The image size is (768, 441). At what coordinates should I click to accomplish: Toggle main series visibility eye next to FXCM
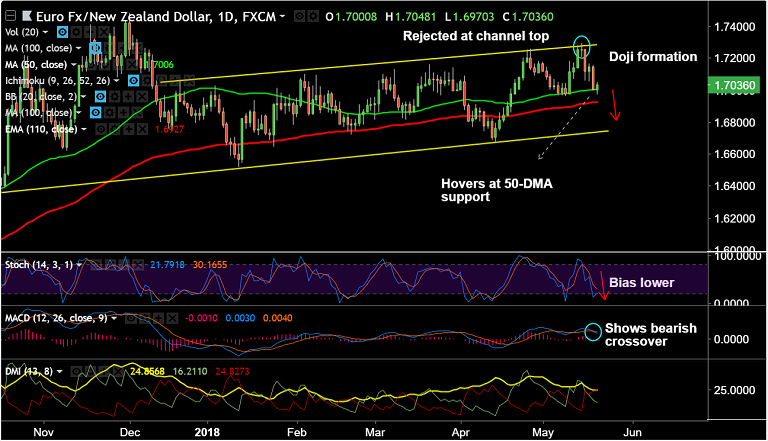pos(298,16)
